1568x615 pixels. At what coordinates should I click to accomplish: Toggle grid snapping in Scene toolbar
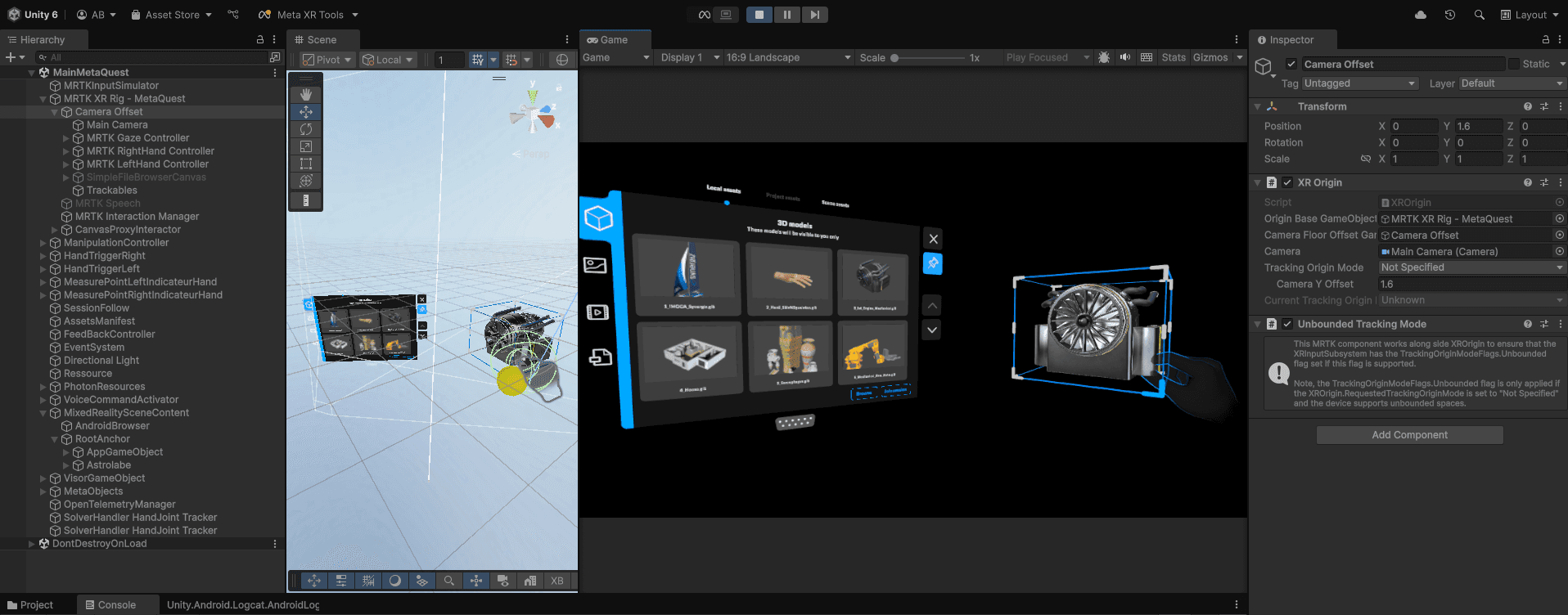click(478, 60)
